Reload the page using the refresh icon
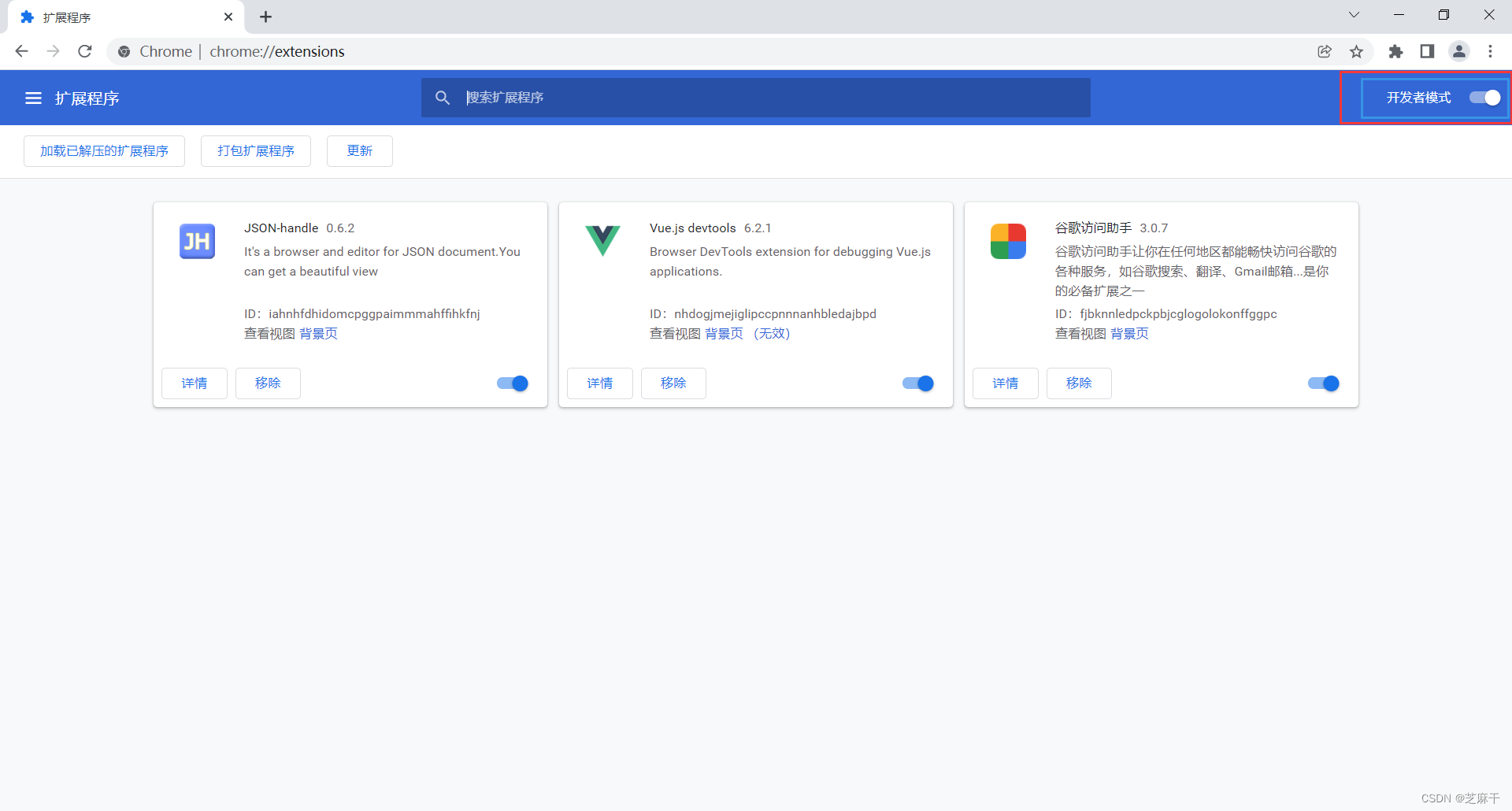The image size is (1512, 811). pyautogui.click(x=84, y=51)
